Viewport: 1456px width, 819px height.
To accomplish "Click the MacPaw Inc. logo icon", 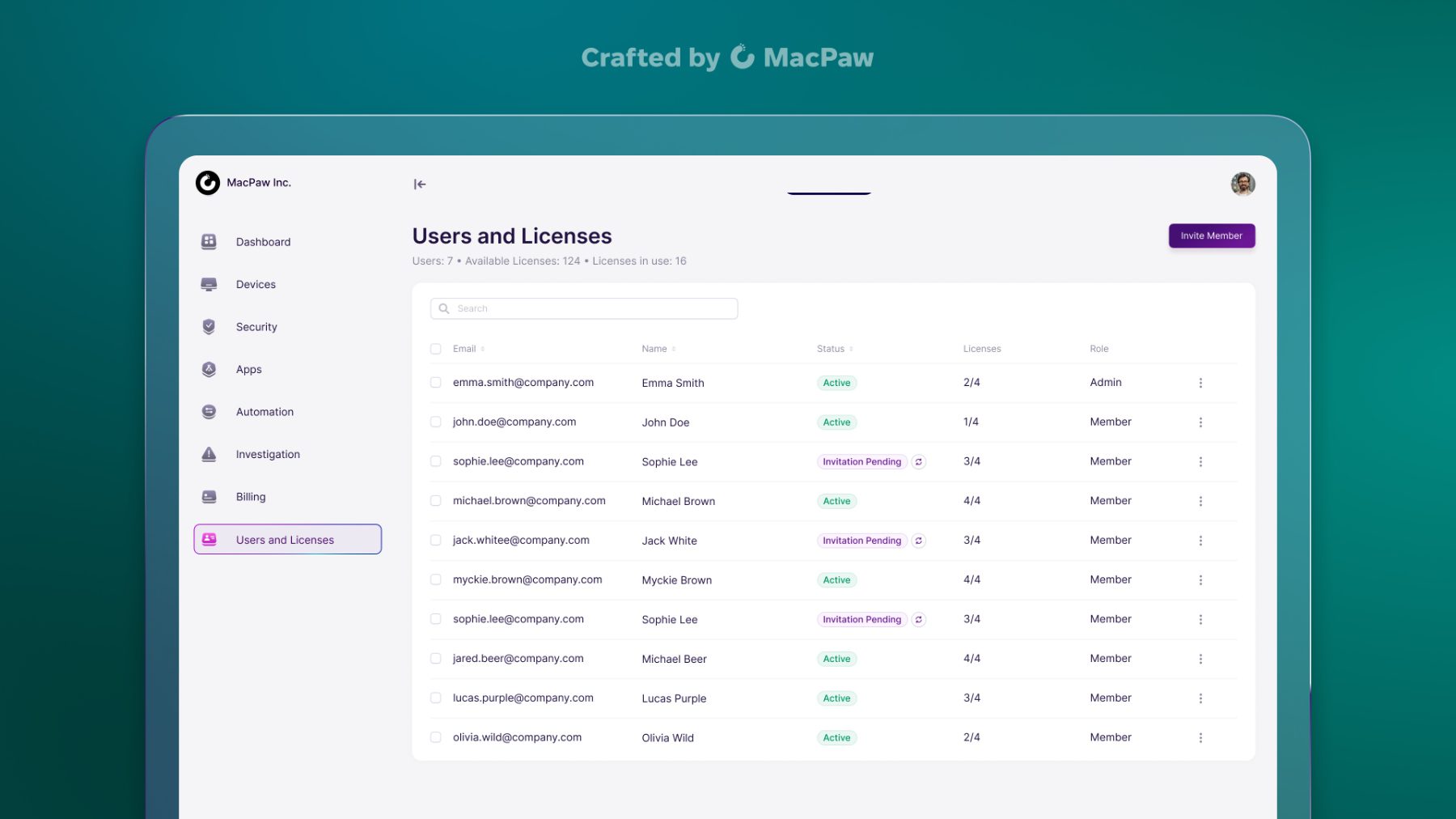I will point(208,183).
